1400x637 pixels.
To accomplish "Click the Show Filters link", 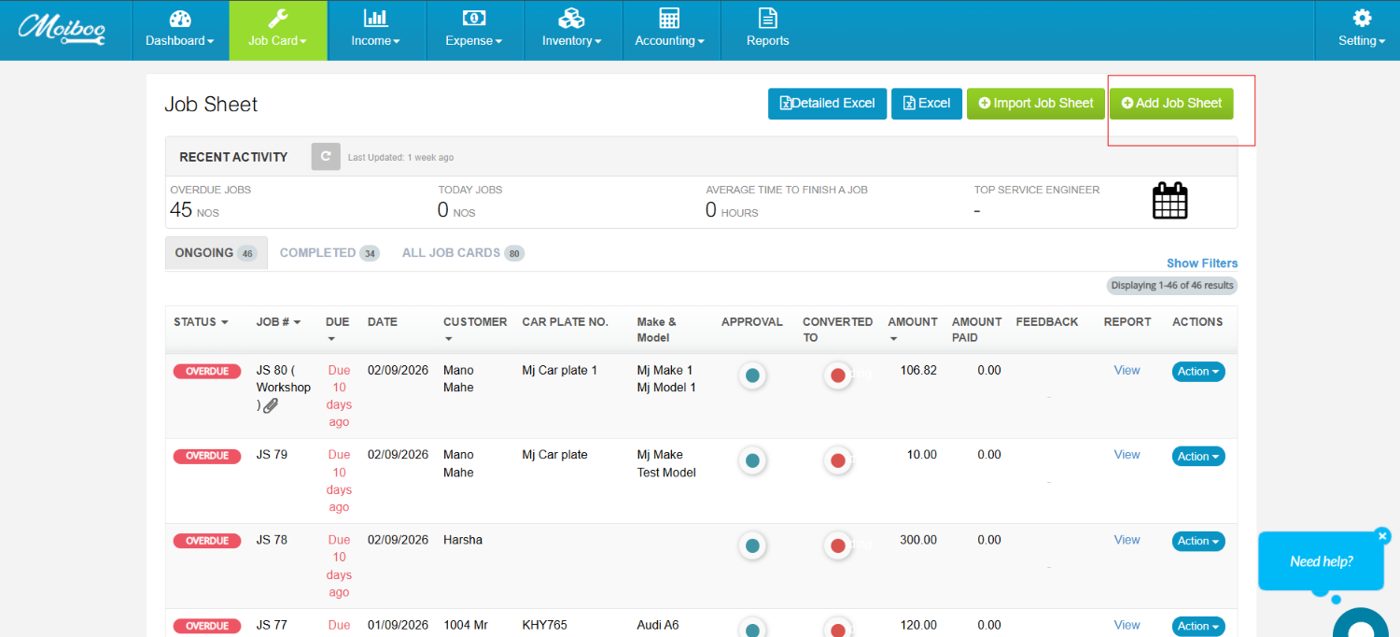I will coord(1202,263).
